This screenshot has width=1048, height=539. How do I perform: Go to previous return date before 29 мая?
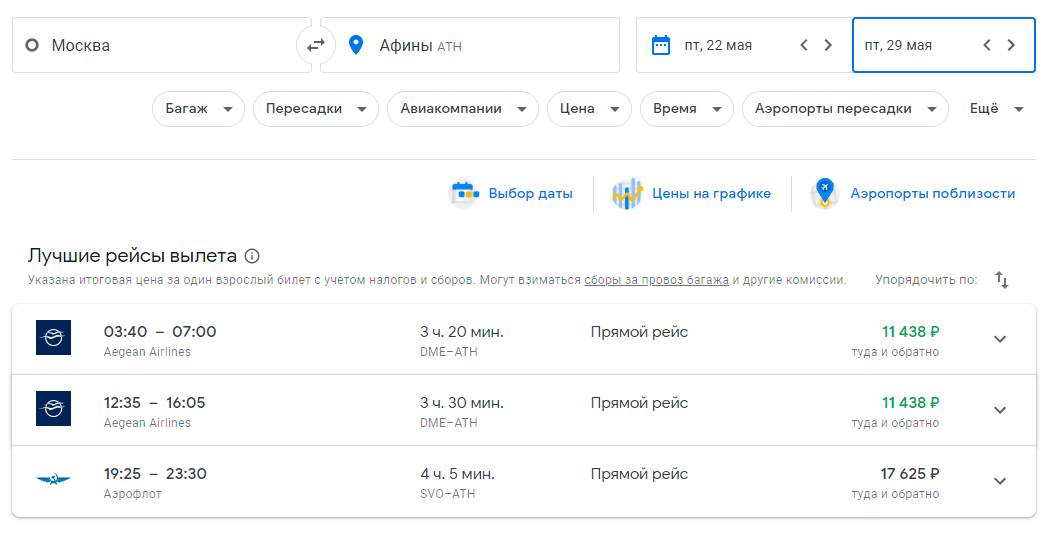pos(987,45)
